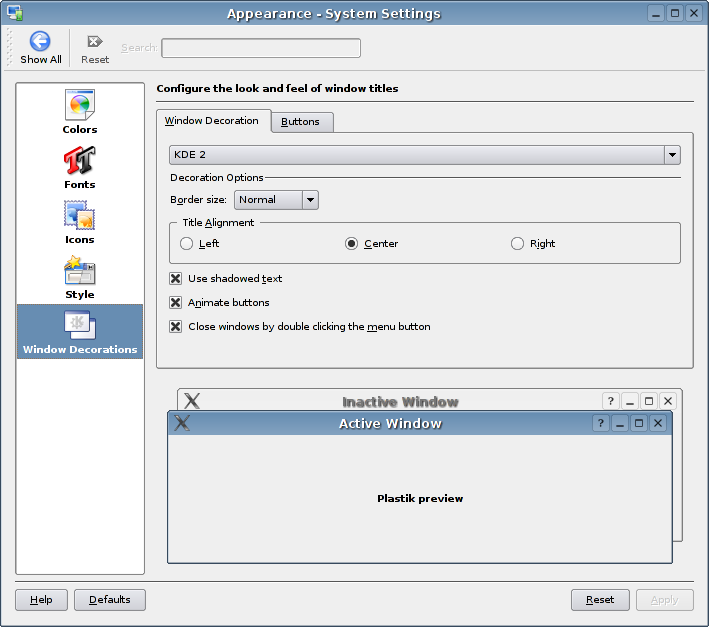709x627 pixels.
Task: Click the Inactive Window preview menu icon
Action: [192, 401]
